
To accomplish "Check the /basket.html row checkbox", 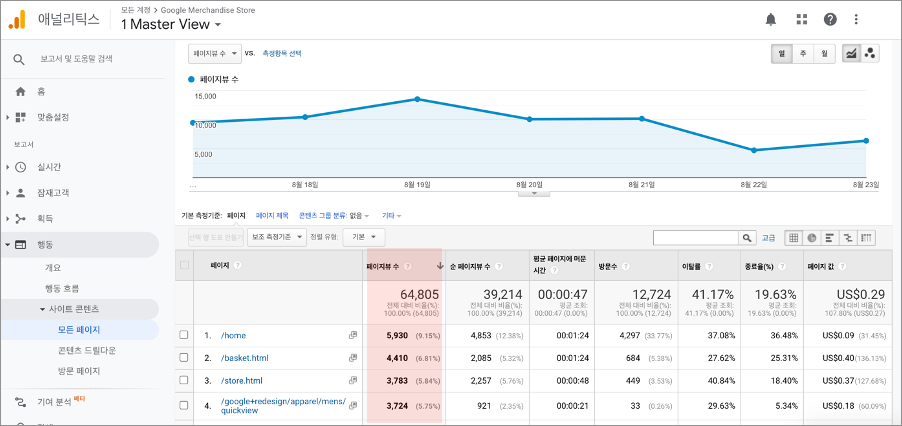I will point(184,357).
